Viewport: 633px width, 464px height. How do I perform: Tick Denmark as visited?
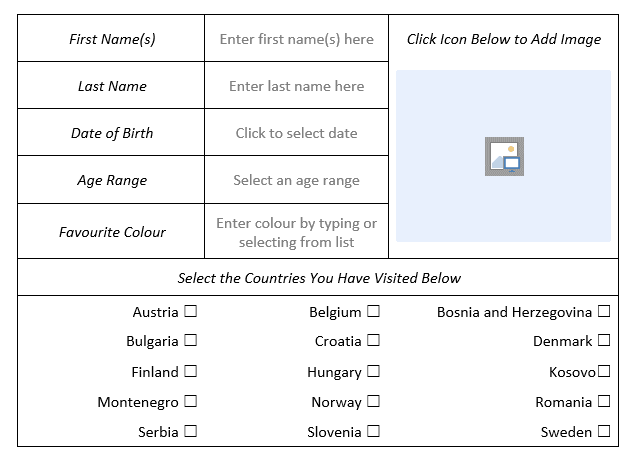603,341
